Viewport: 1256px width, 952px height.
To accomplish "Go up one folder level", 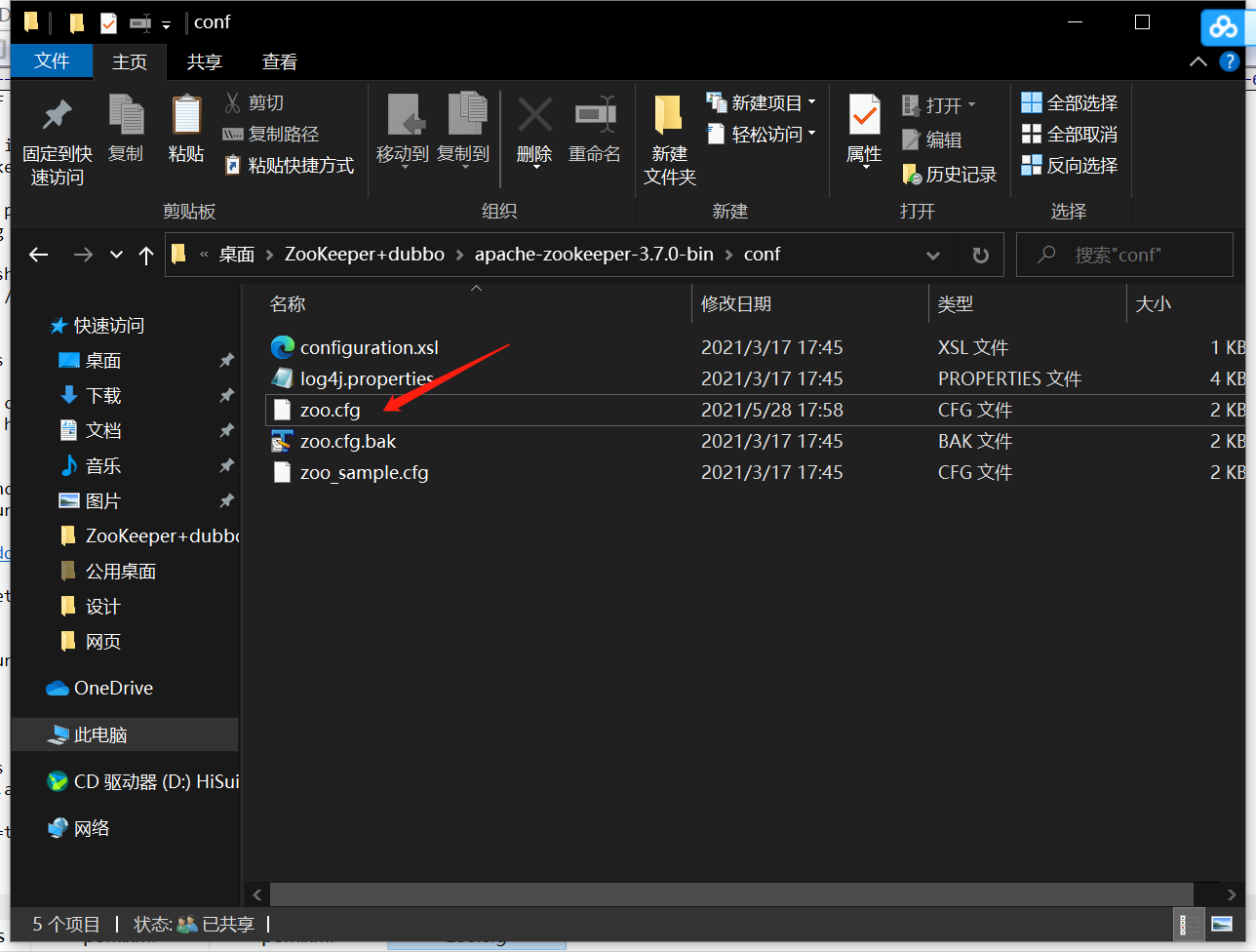I will pos(146,255).
